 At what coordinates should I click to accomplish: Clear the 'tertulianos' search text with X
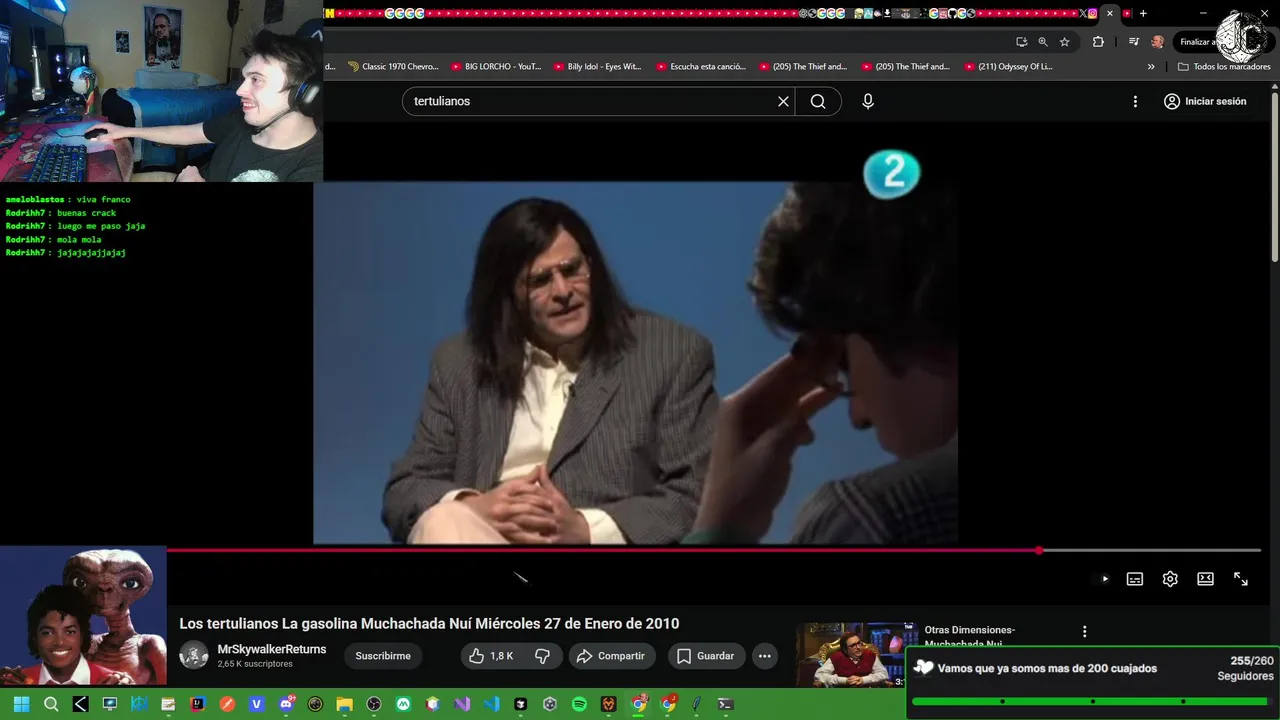pos(783,101)
